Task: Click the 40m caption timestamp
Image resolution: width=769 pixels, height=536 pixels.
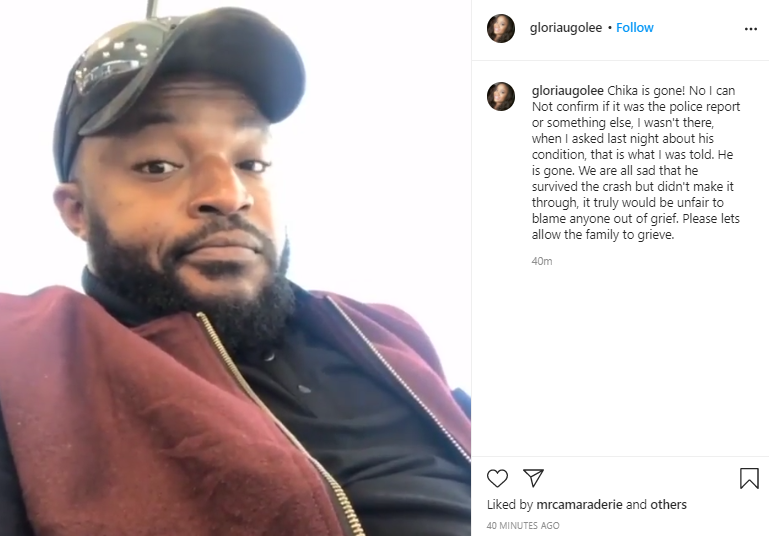Action: tap(541, 261)
